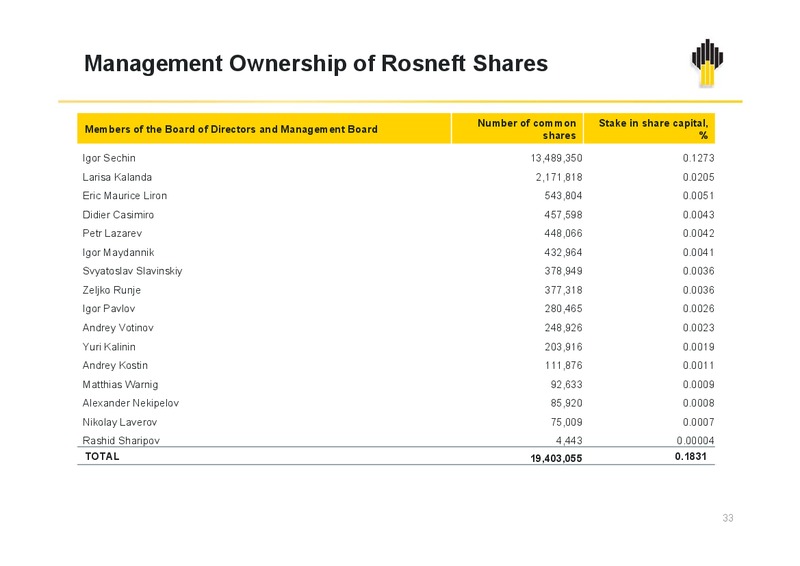The width and height of the screenshot is (800, 566).
Task: Select share count 75,009
Action: tap(566, 422)
